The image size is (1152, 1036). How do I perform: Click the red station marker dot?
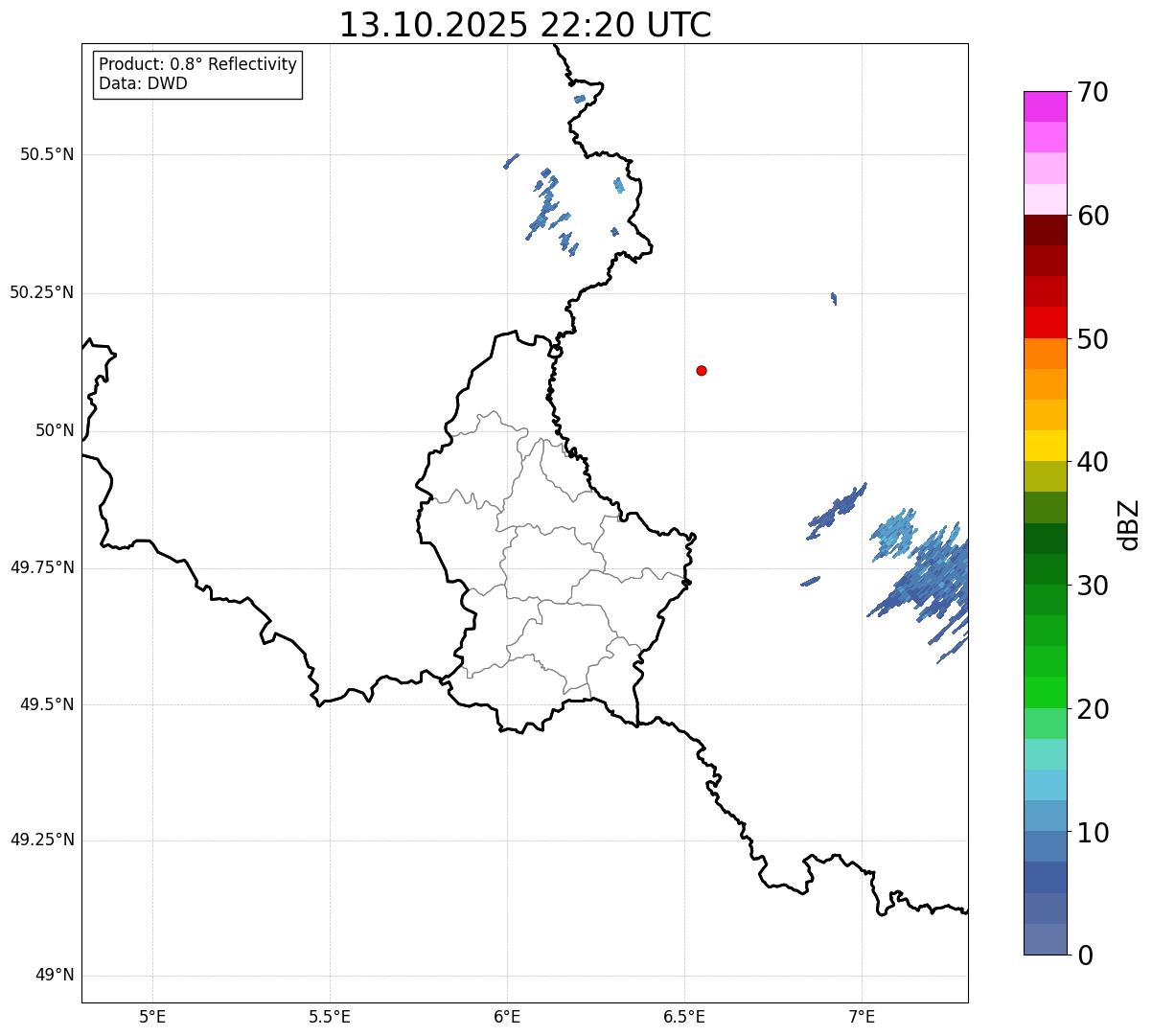pyautogui.click(x=702, y=370)
